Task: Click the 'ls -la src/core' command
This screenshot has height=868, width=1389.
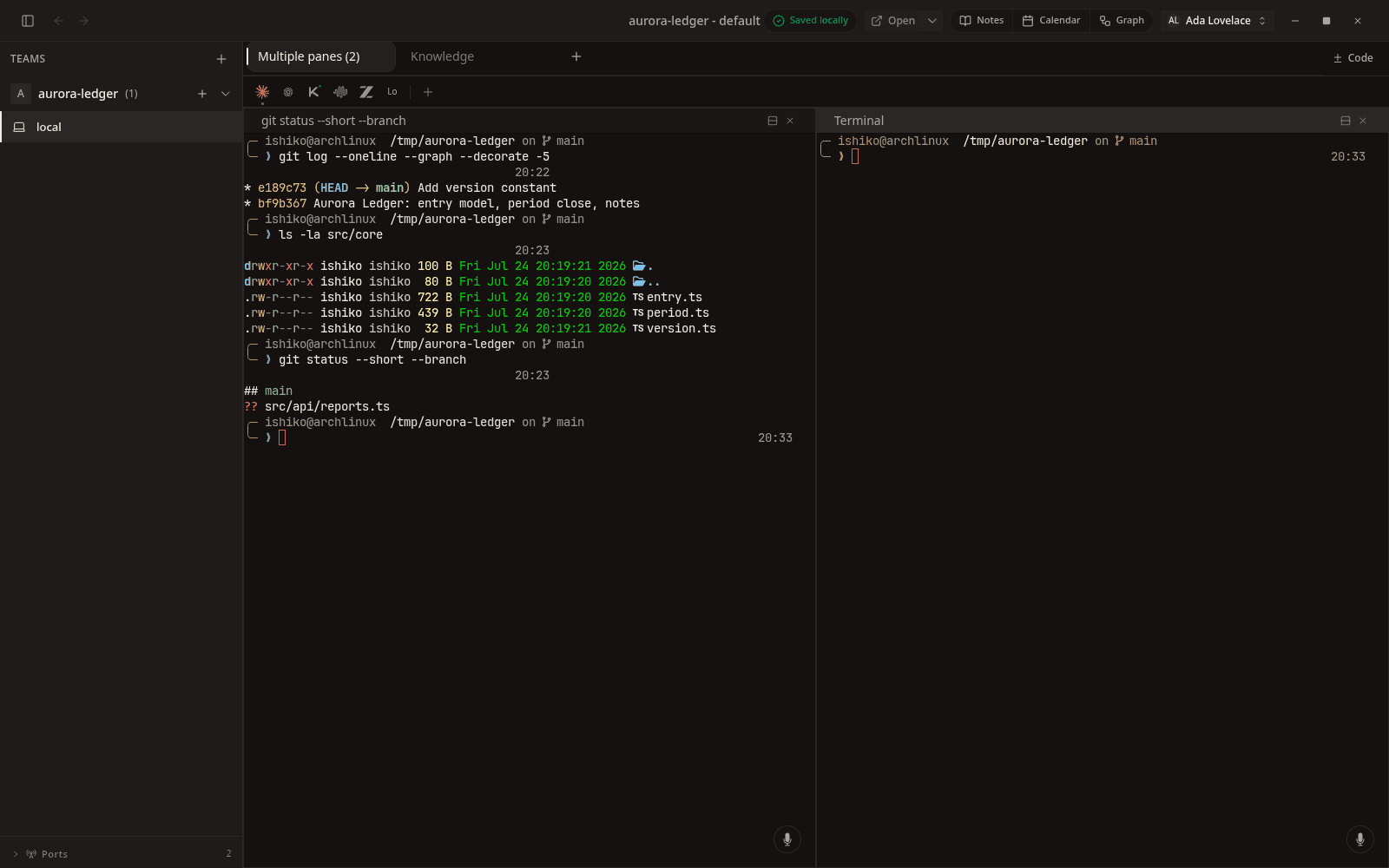Action: pyautogui.click(x=331, y=234)
